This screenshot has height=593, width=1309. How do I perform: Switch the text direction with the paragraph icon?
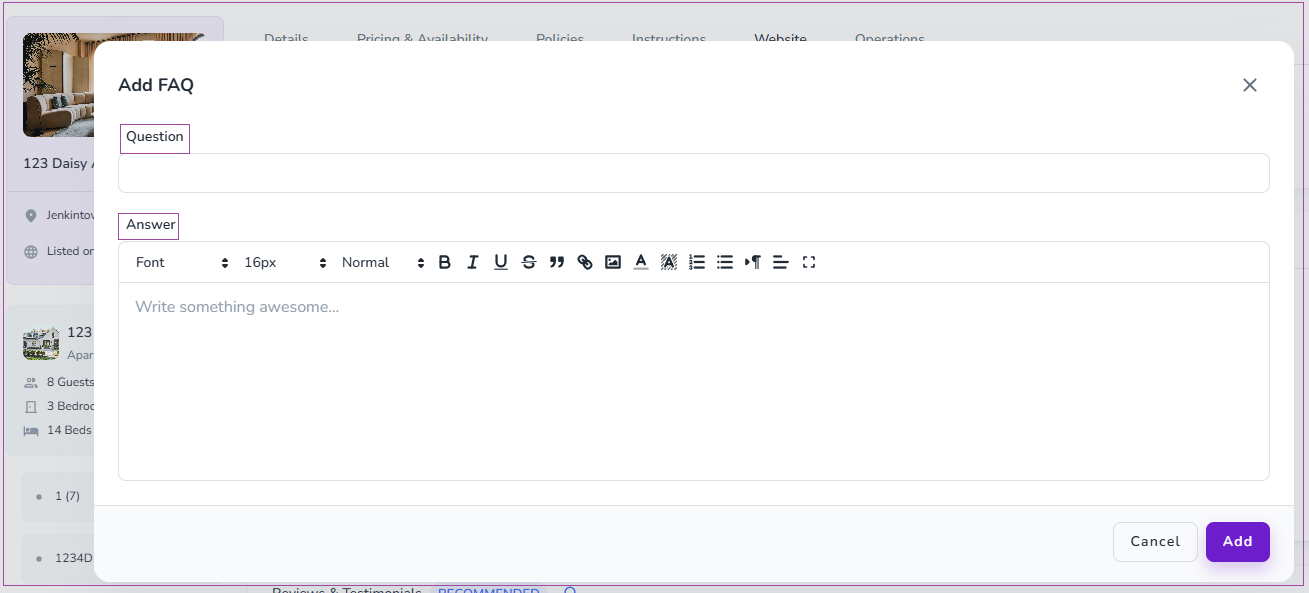[x=753, y=262]
